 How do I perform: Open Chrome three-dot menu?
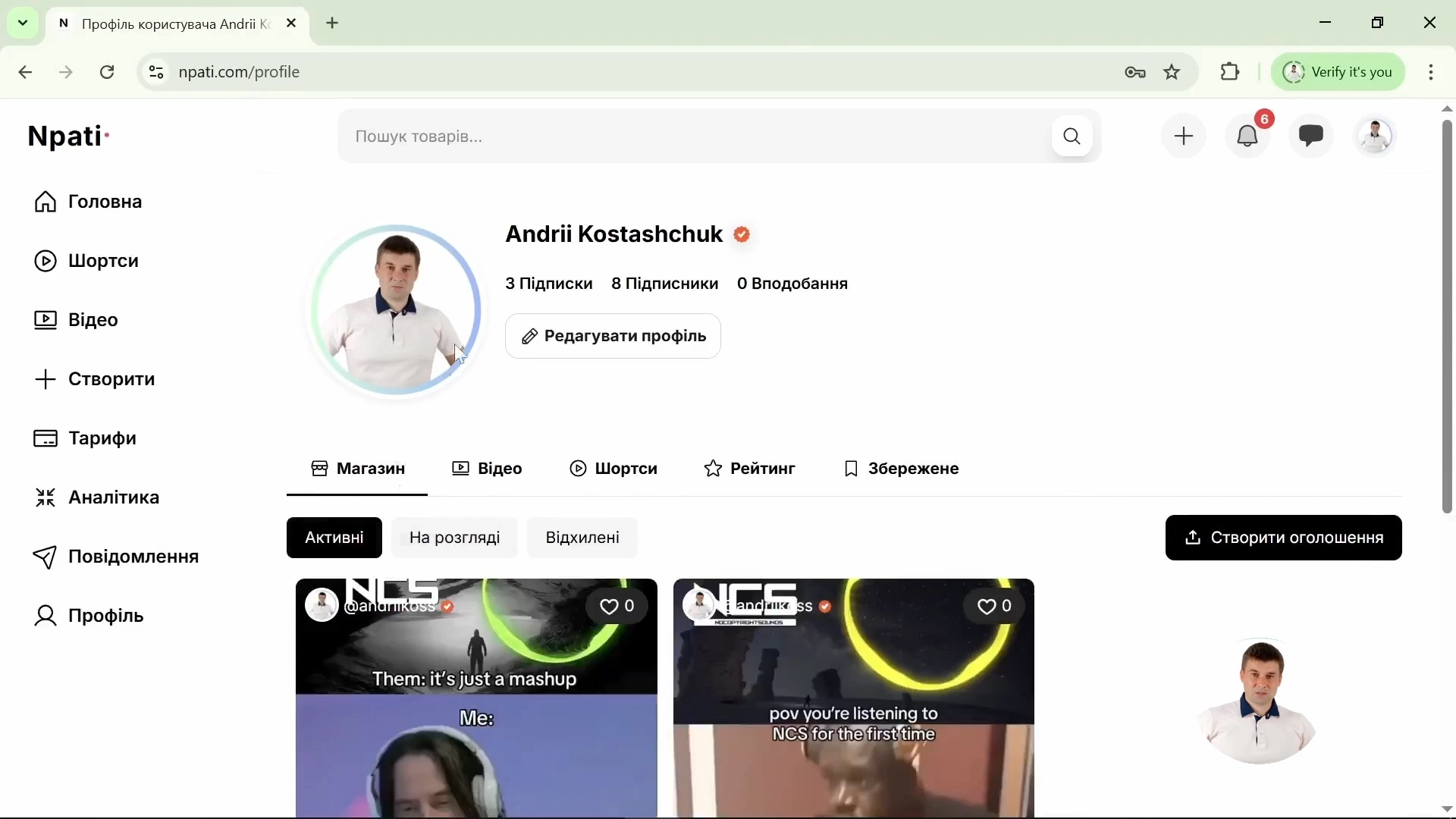[x=1432, y=73]
